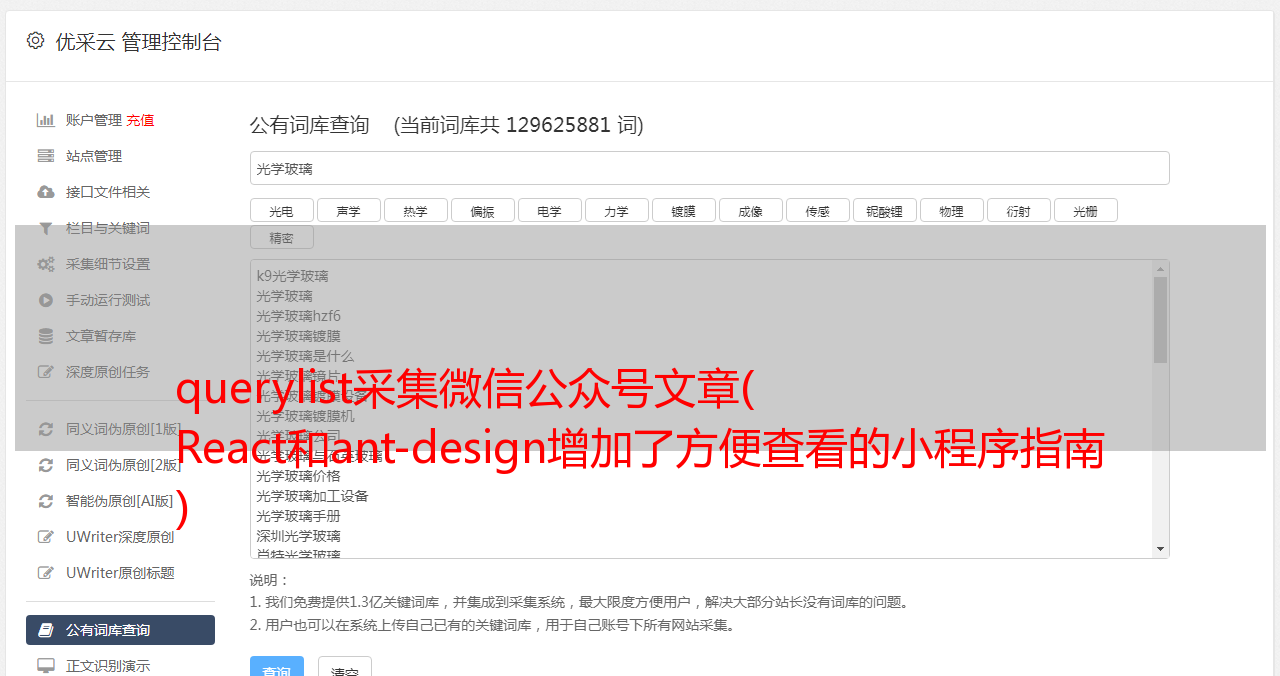Click the play icon for 手动运行测试
The width and height of the screenshot is (1280, 676).
coord(46,300)
